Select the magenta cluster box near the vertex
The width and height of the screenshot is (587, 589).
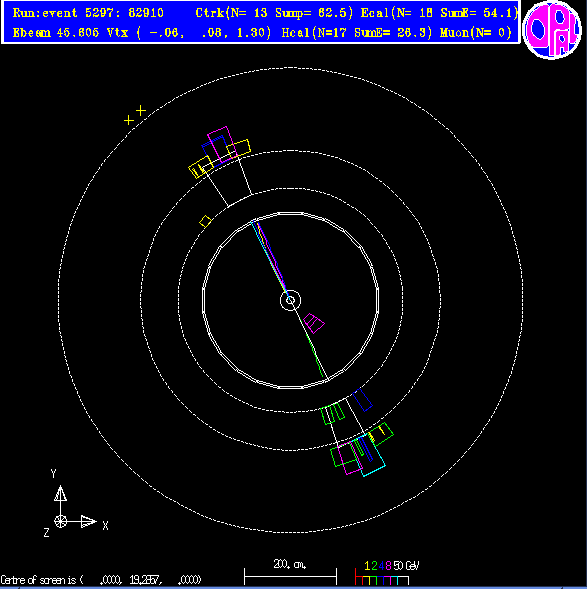[x=314, y=323]
